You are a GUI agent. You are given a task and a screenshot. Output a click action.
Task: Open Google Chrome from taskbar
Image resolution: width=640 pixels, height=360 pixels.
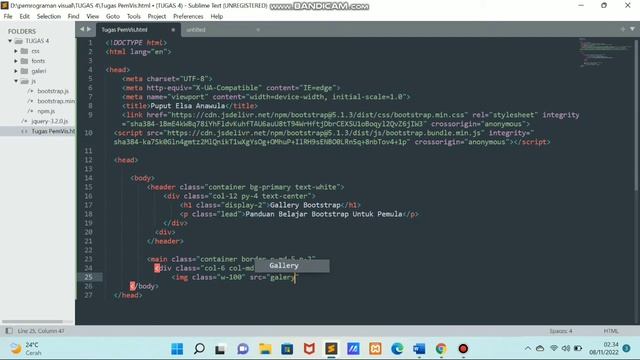(x=441, y=349)
